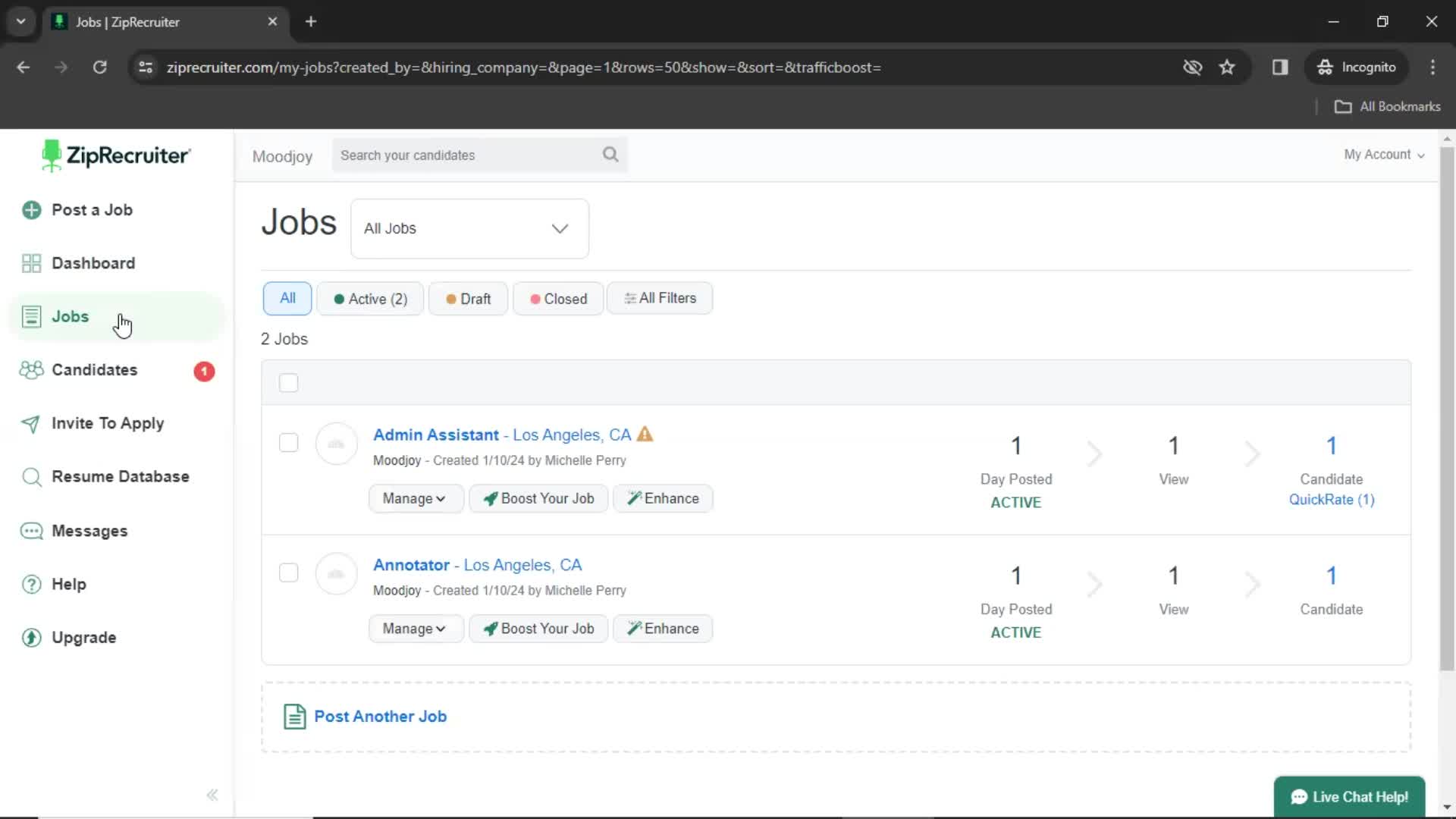
Task: Select the Active (2) filter tab
Action: pyautogui.click(x=370, y=298)
